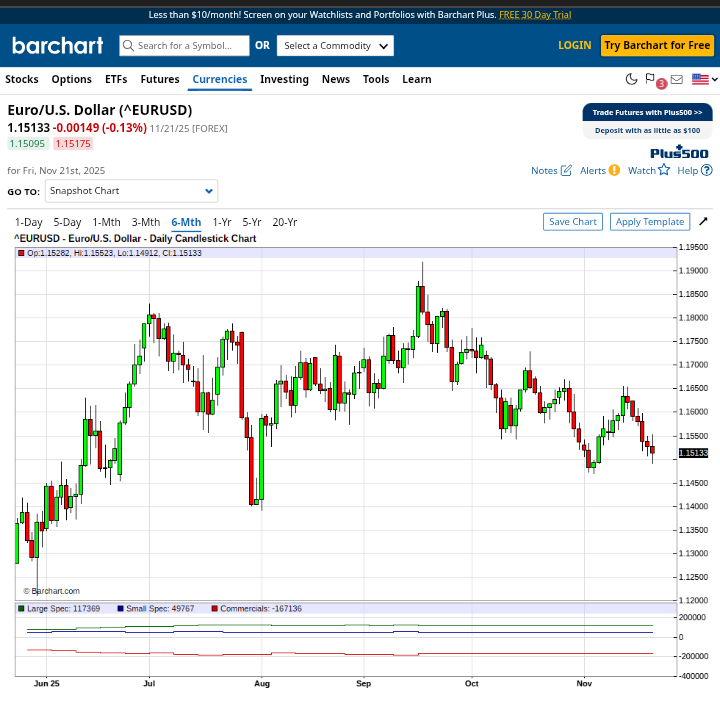This screenshot has width=720, height=712.
Task: Click the Large Spec: 117369 label
Action: pos(63,609)
